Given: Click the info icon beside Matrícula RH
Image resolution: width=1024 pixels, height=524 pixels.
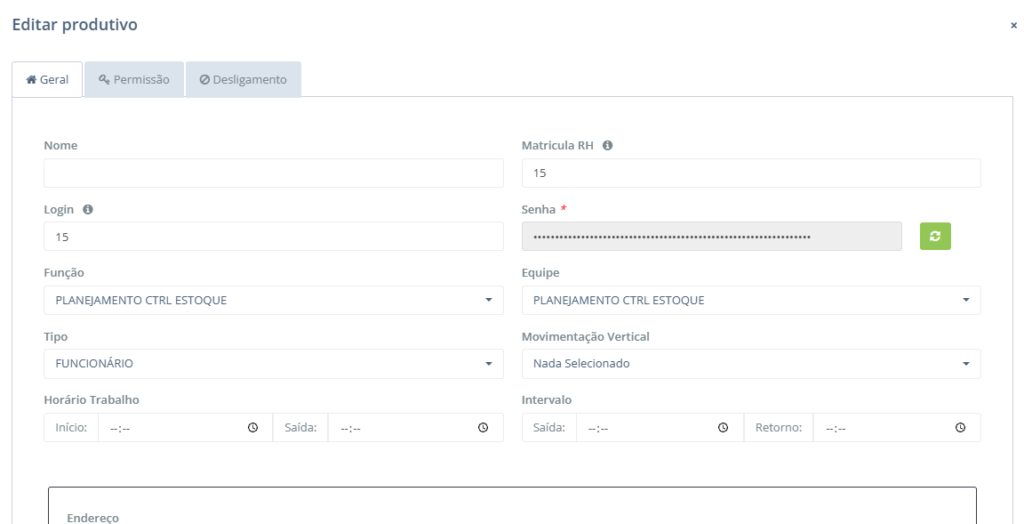Looking at the screenshot, I should click(x=607, y=146).
